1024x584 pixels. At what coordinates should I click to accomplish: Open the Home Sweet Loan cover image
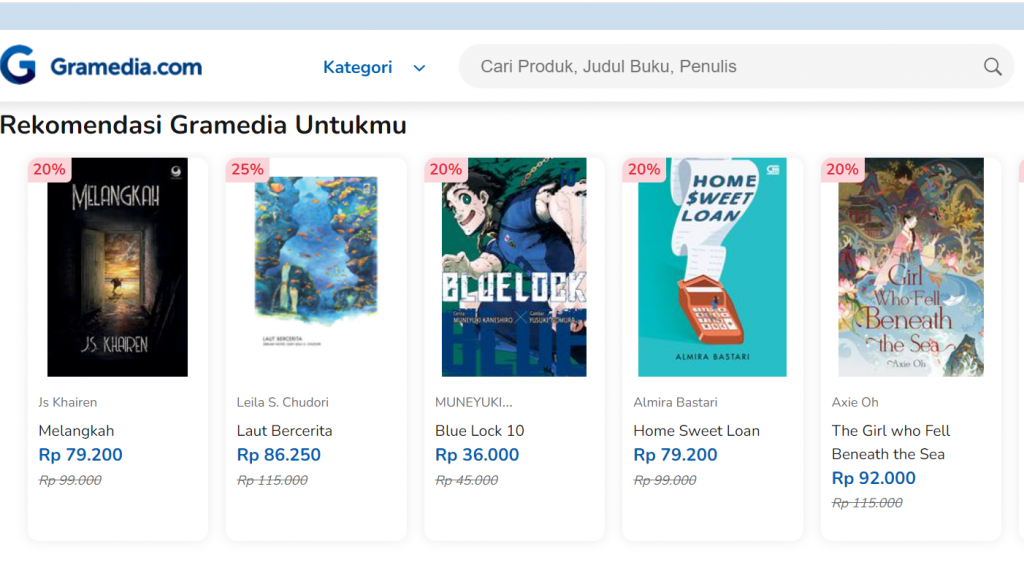click(712, 267)
